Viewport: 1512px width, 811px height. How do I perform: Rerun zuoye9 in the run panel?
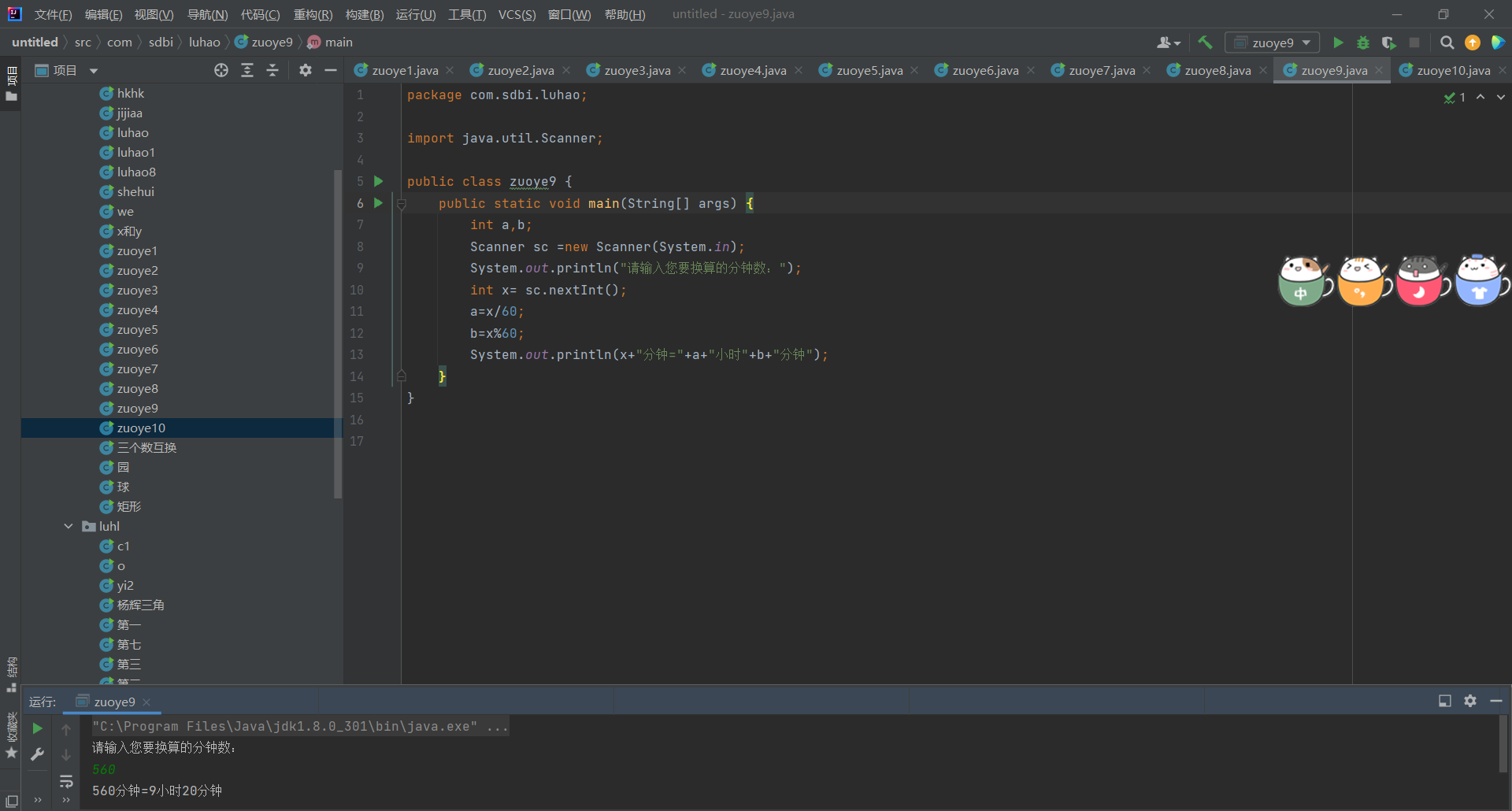(37, 728)
